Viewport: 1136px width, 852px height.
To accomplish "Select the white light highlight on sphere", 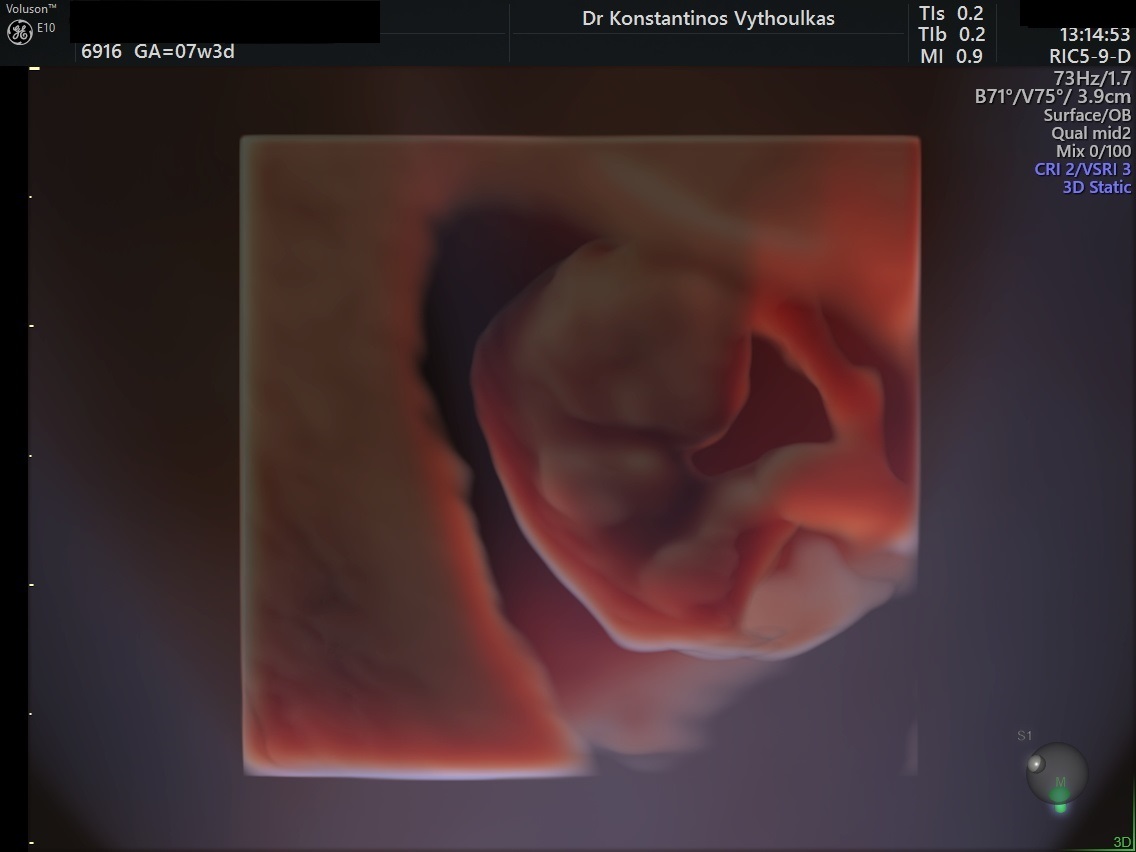I will click(1035, 764).
